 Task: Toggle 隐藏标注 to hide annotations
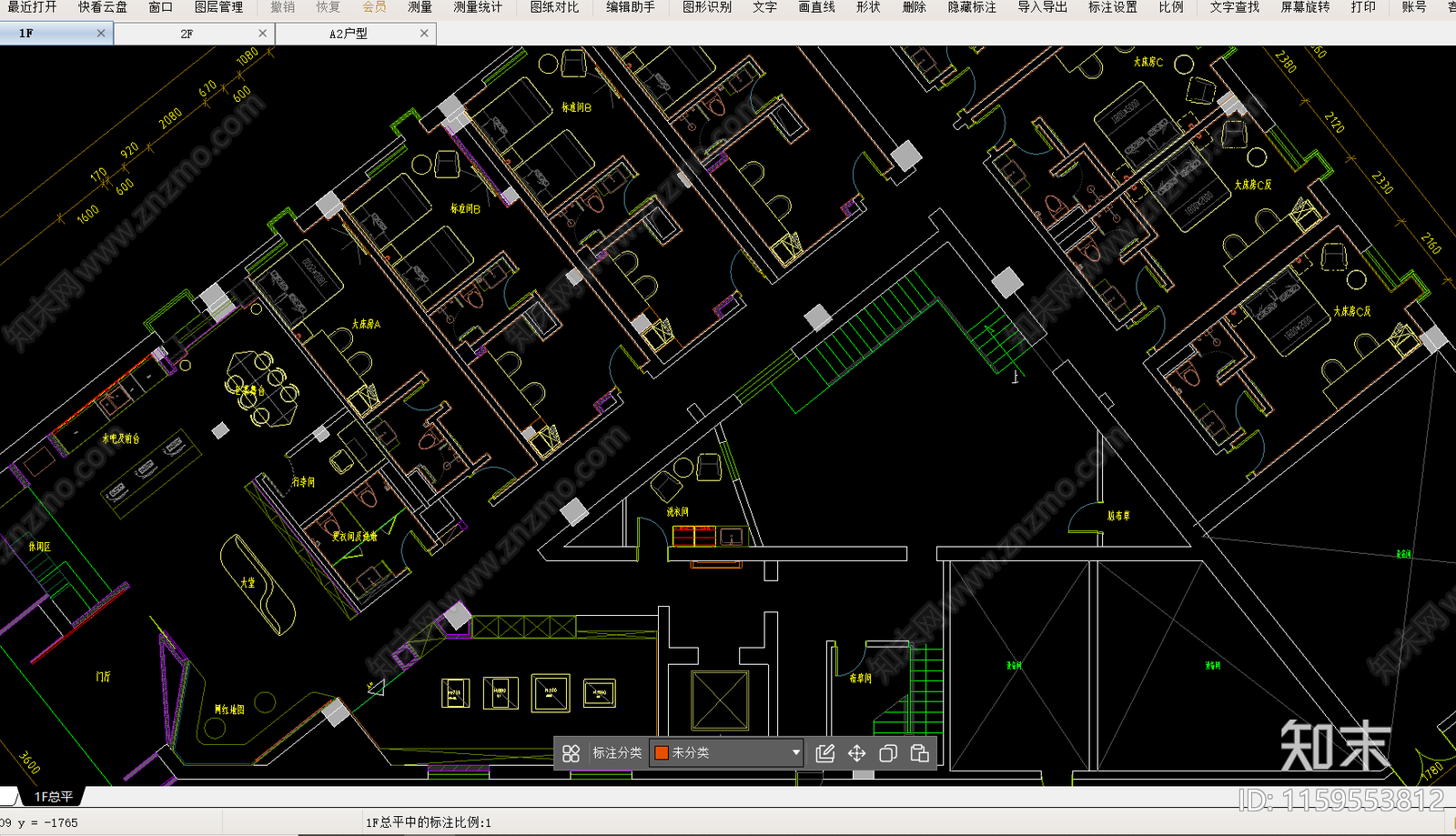click(x=972, y=7)
